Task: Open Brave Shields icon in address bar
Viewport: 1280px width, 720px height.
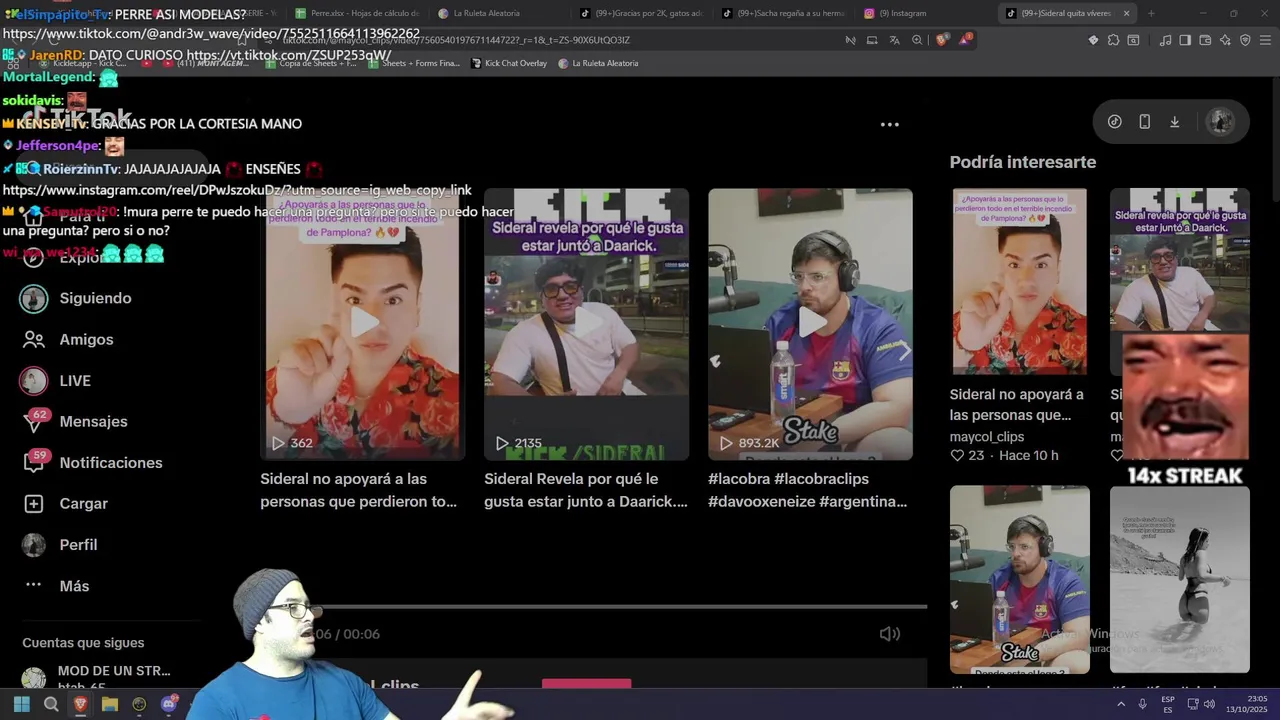Action: [x=941, y=40]
